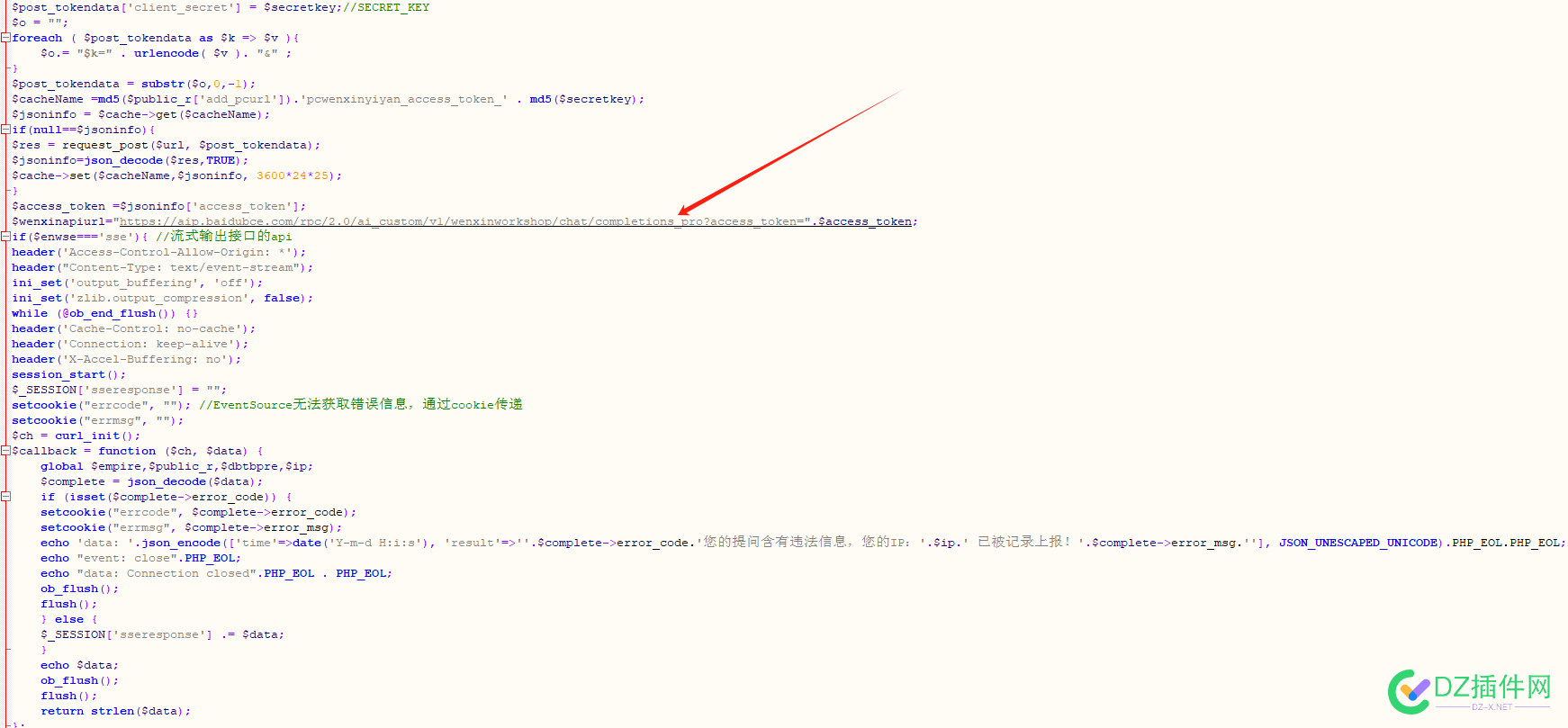Click the $cache->get($cacheName) line

click(140, 114)
